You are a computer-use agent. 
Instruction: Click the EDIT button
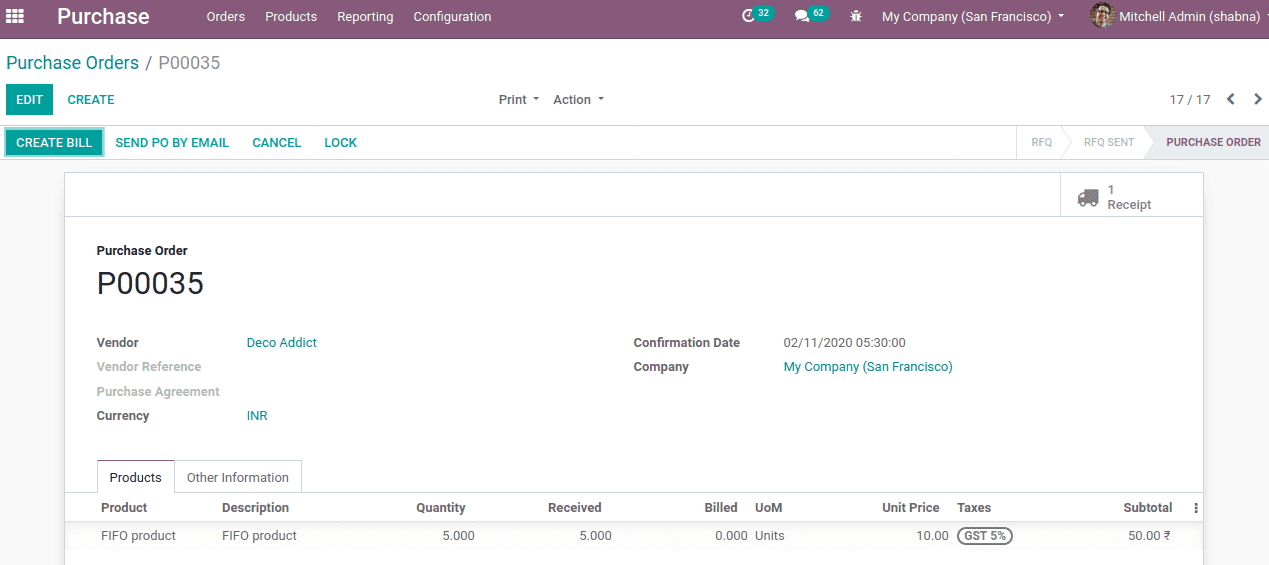(x=29, y=100)
